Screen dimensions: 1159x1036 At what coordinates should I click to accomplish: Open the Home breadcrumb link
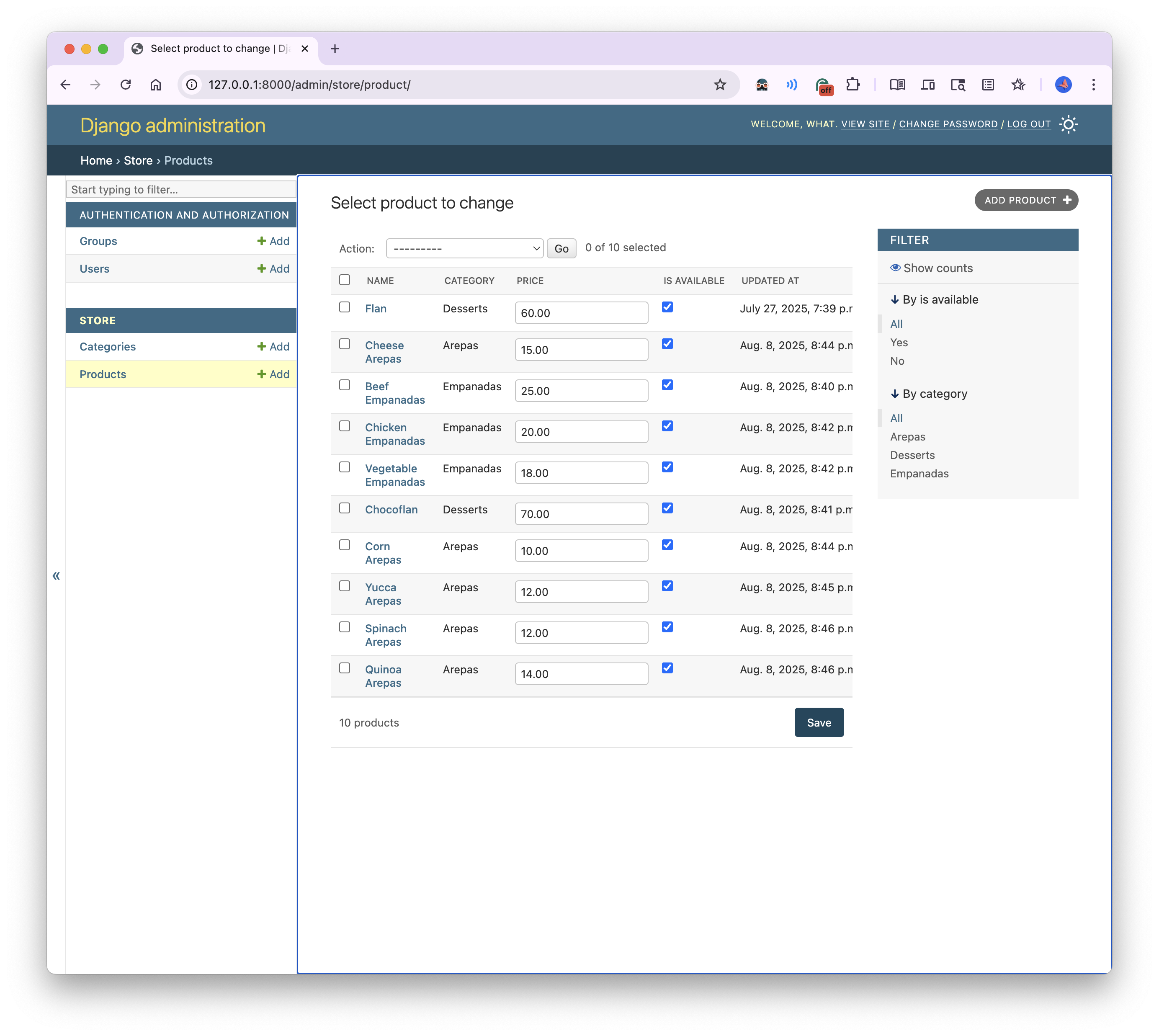pos(95,160)
